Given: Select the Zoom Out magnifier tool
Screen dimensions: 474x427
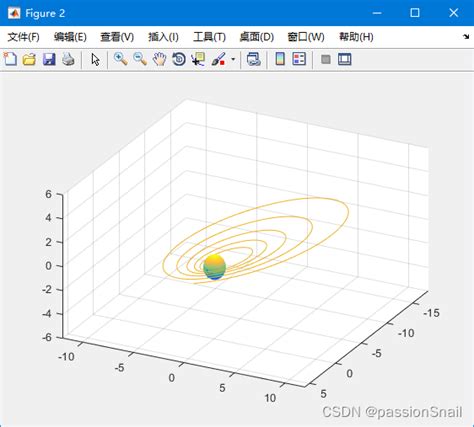Looking at the screenshot, I should [140, 60].
